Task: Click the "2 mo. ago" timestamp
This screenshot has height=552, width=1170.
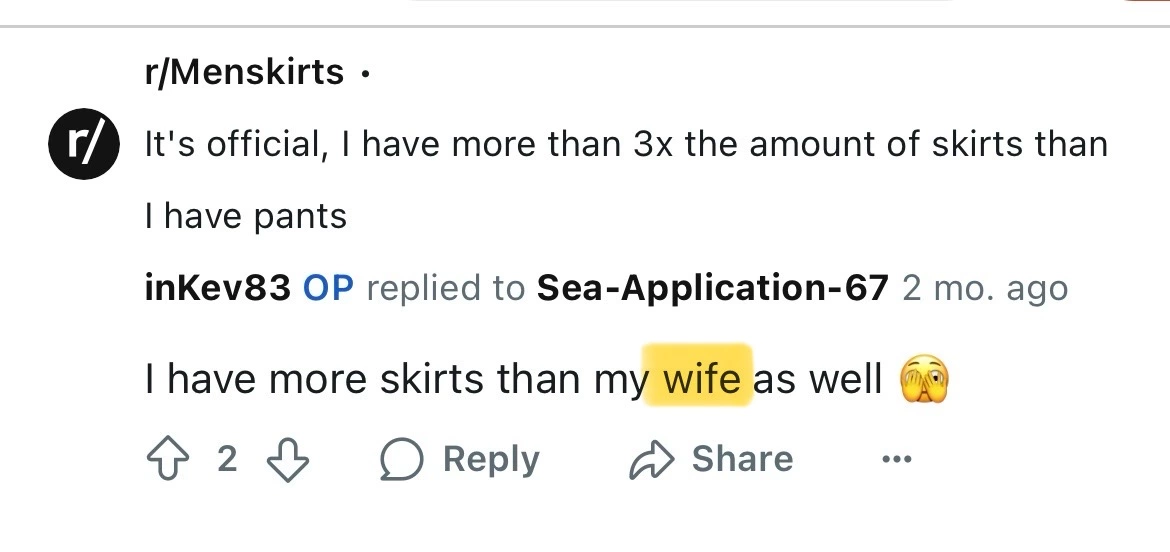Action: [x=985, y=288]
